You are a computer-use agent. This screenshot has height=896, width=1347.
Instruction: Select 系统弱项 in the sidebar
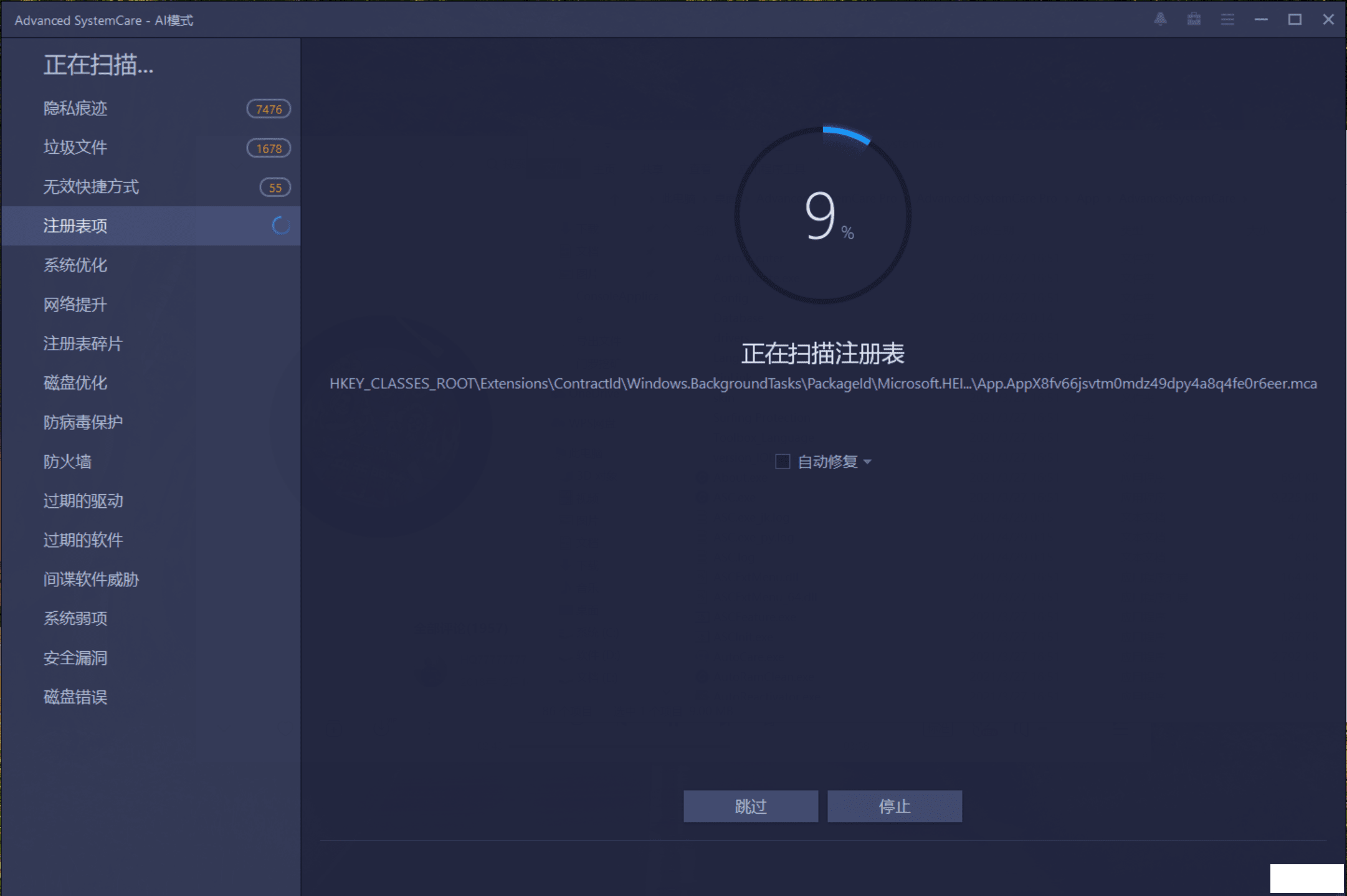151,619
